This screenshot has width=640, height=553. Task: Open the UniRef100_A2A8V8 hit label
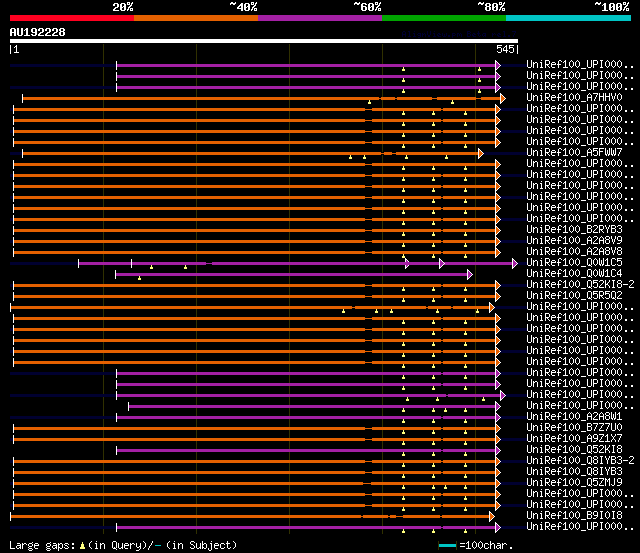pos(574,251)
